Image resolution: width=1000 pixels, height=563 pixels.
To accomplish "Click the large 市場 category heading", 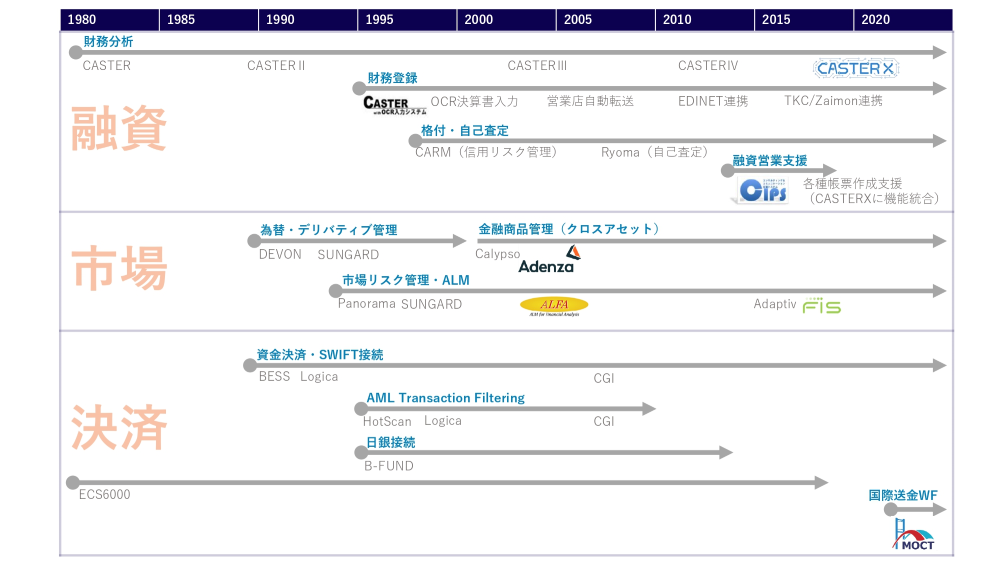I will 119,269.
